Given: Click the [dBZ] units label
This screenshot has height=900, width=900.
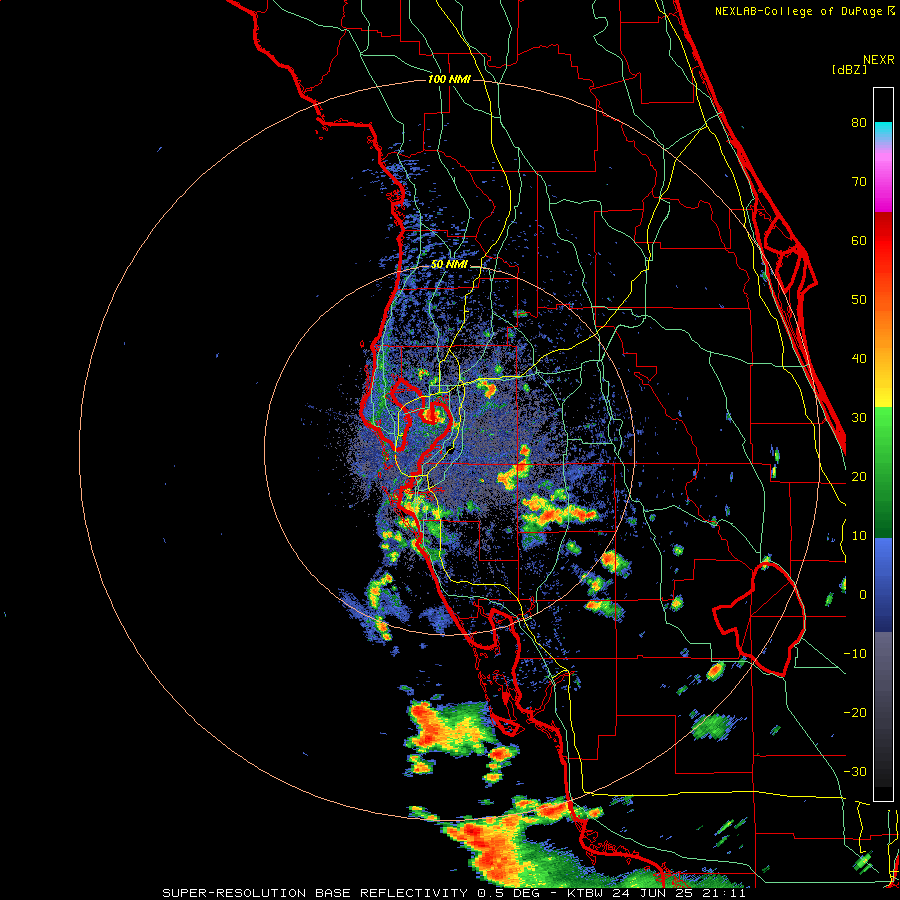Looking at the screenshot, I should [849, 70].
